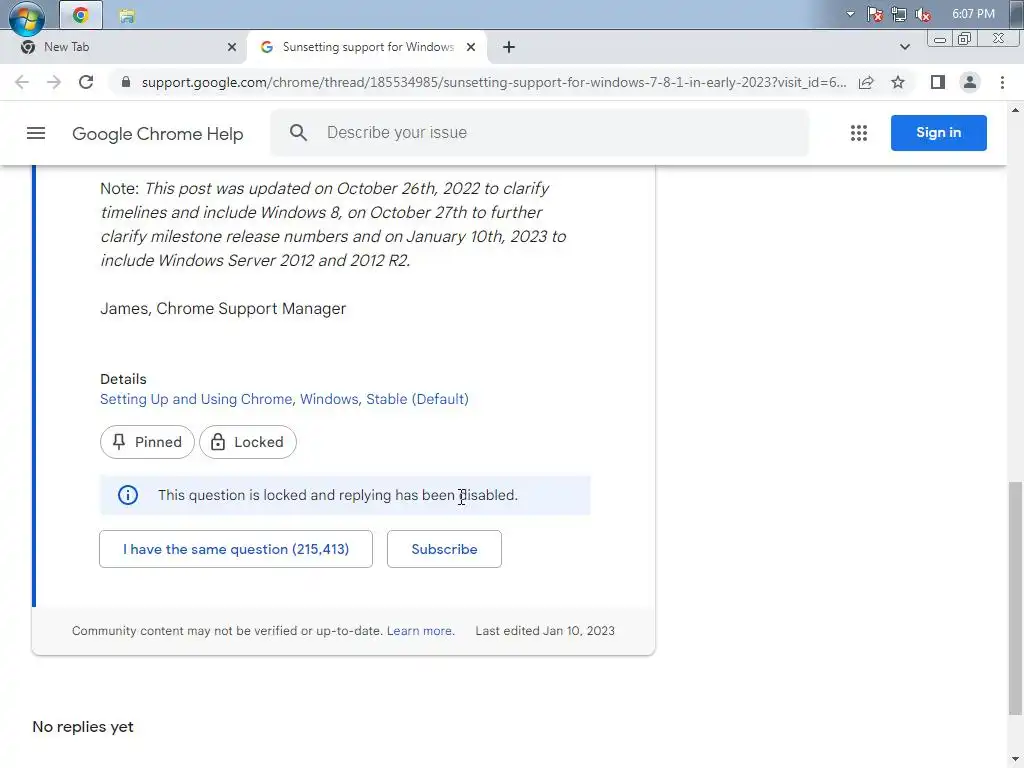Screen dimensions: 1024x768
Task: Show hidden system tray icons arrow
Action: (850, 14)
